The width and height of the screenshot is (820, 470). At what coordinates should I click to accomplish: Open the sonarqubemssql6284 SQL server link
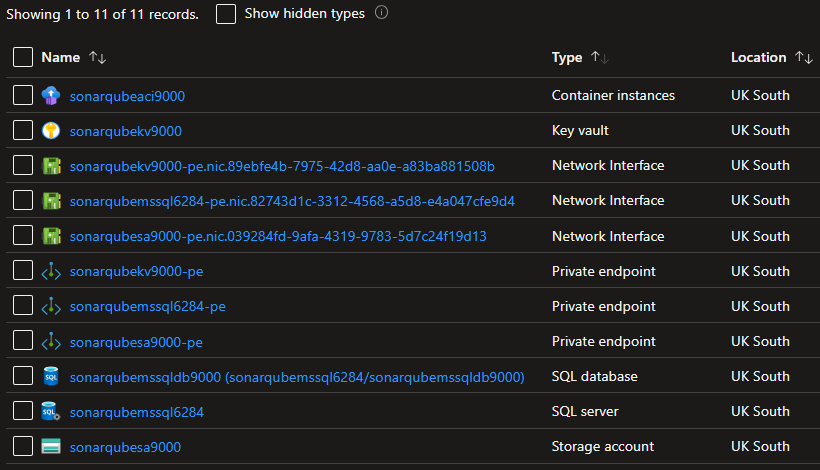click(136, 412)
